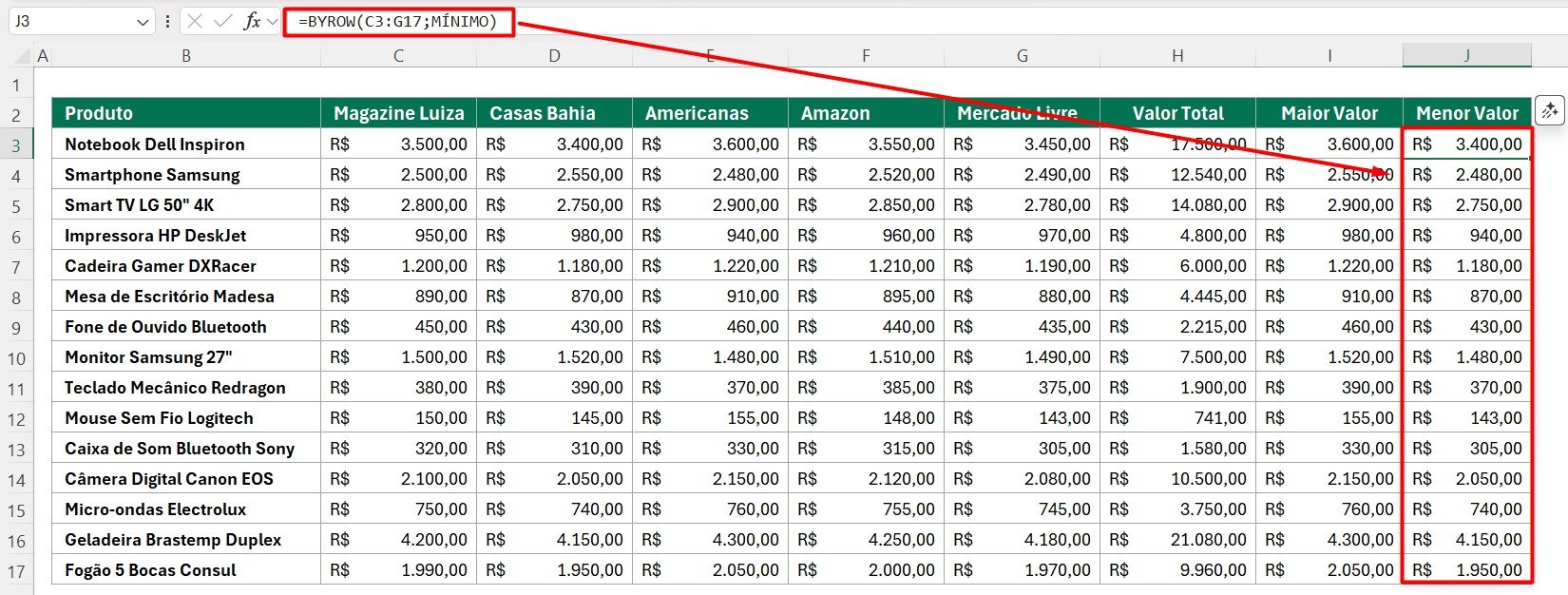The width and height of the screenshot is (1568, 595).
Task: Select row 10 header
Action: [16, 358]
